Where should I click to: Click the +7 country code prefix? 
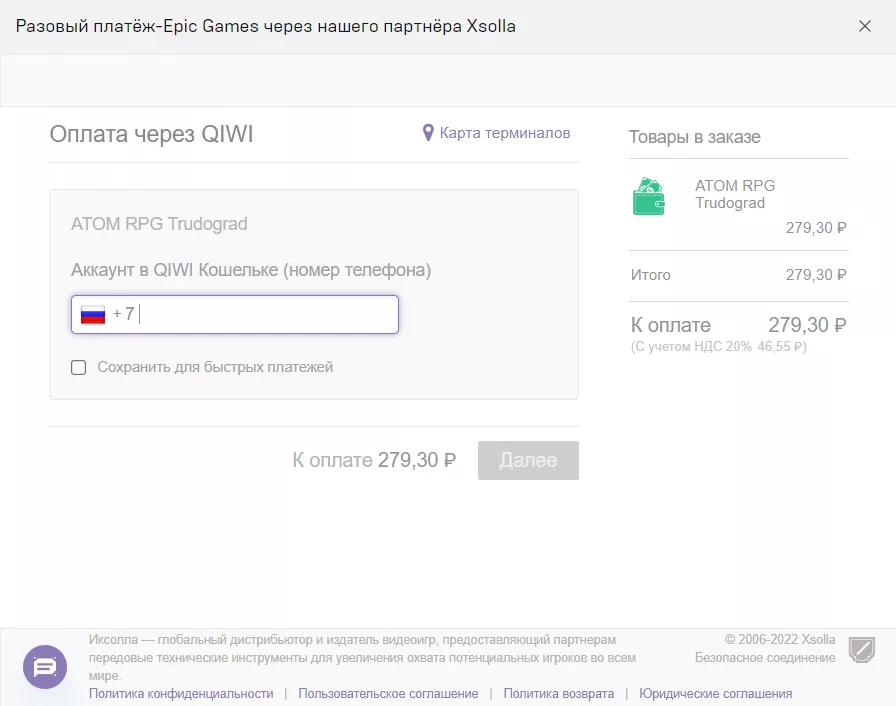(123, 314)
